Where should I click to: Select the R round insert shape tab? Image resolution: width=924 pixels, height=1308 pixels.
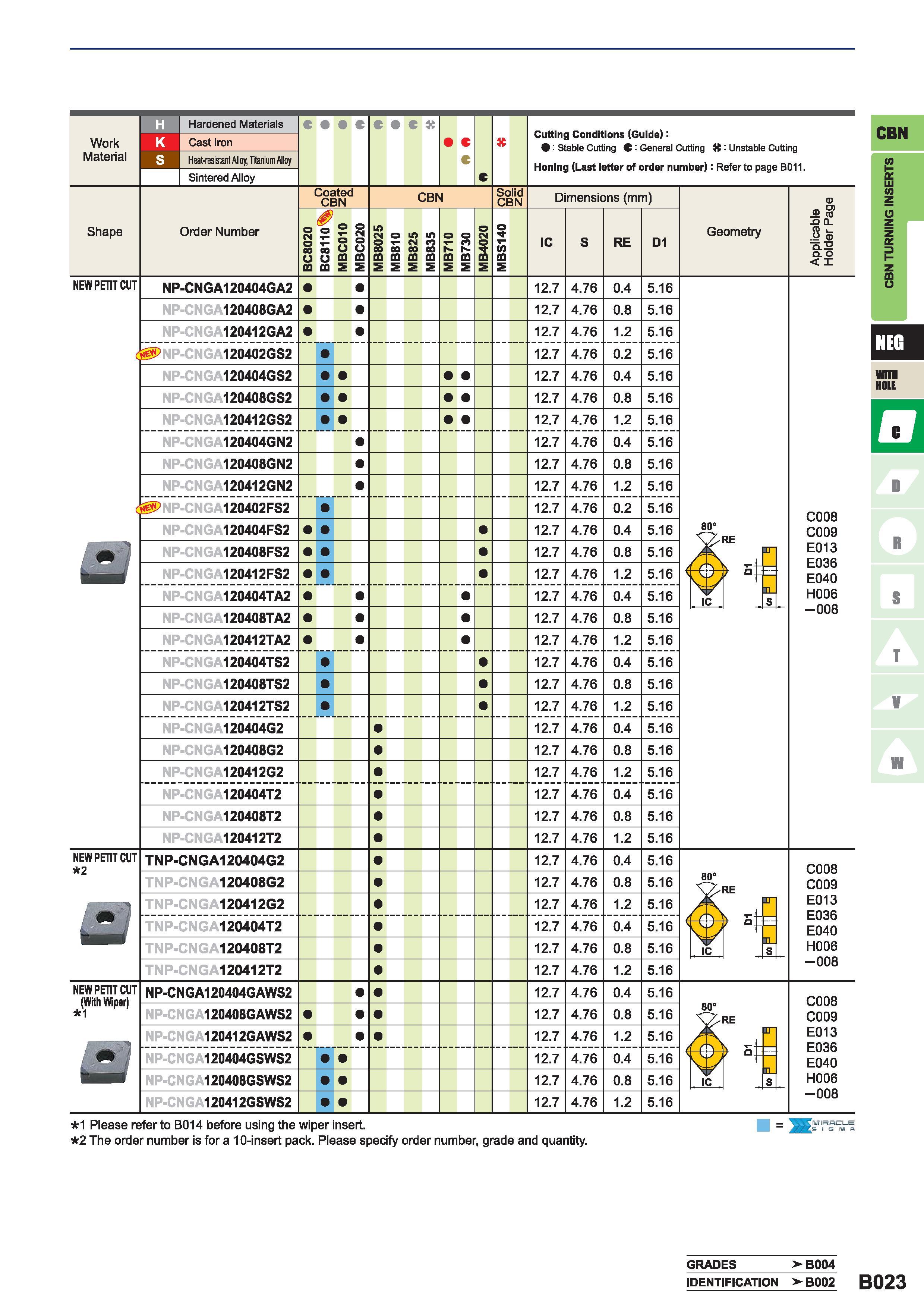point(897,537)
